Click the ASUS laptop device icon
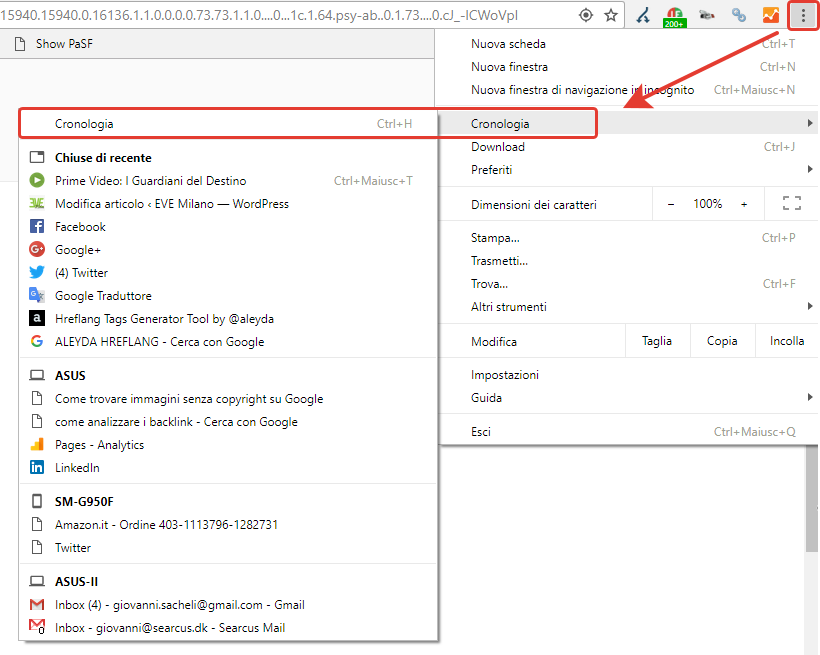Image resolution: width=820 pixels, height=655 pixels. pyautogui.click(x=37, y=375)
